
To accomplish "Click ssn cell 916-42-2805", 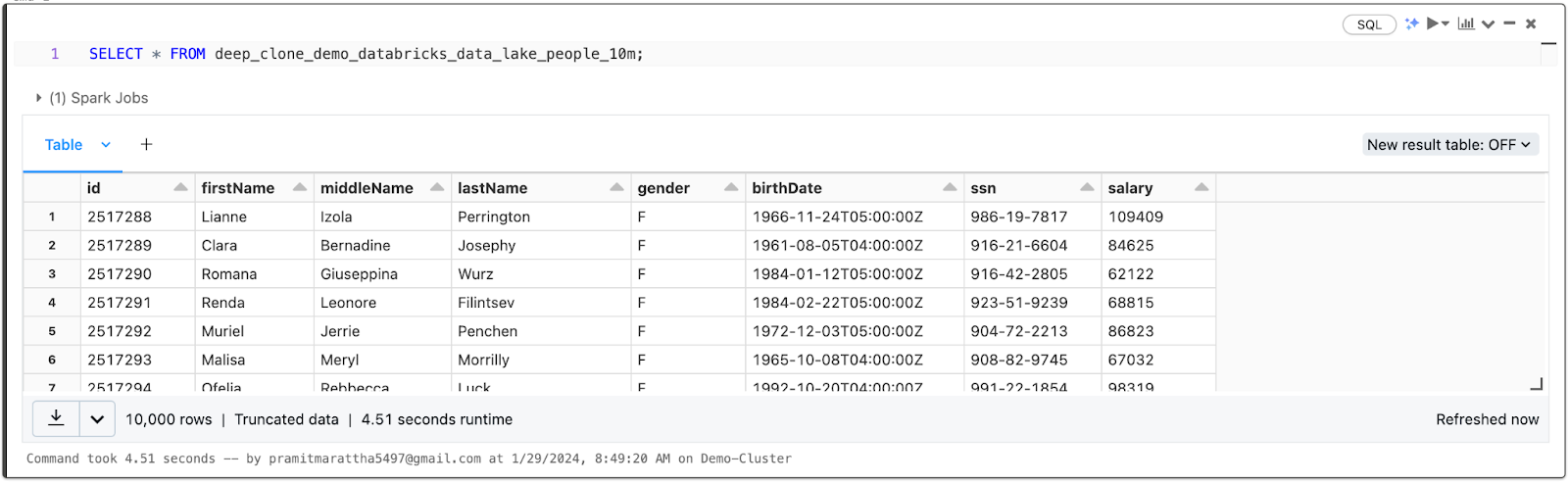I will tap(1033, 273).
